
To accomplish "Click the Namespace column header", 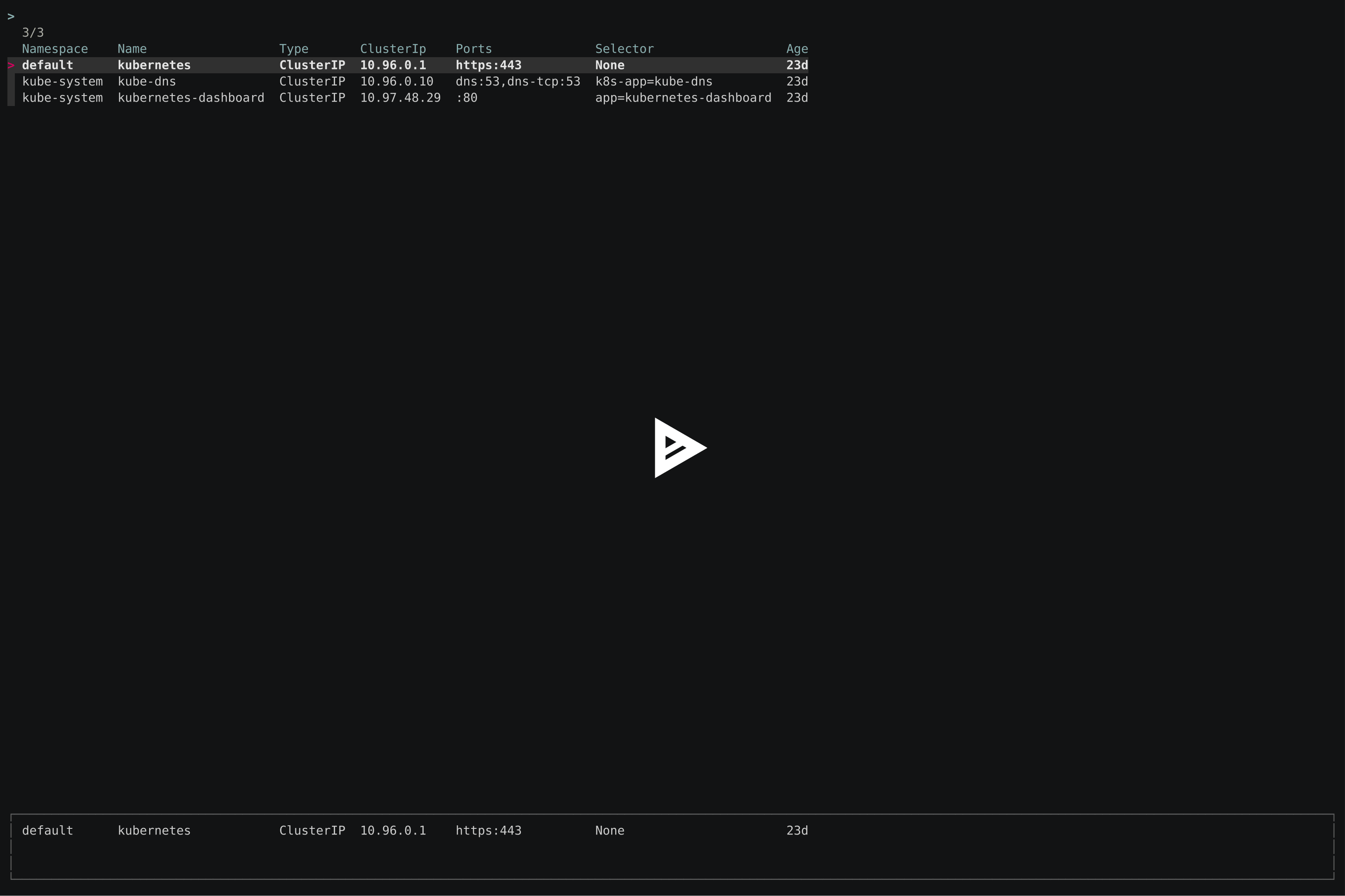I will tap(55, 49).
